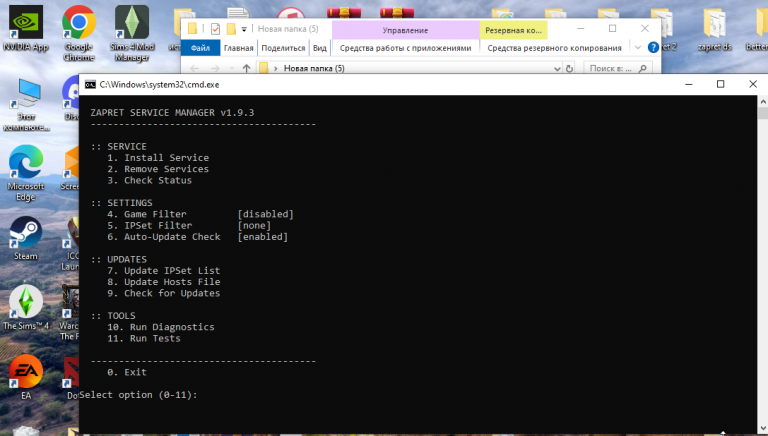The width and height of the screenshot is (768, 436).
Task: Click the '3. Check Status' line
Action: click(x=150, y=180)
